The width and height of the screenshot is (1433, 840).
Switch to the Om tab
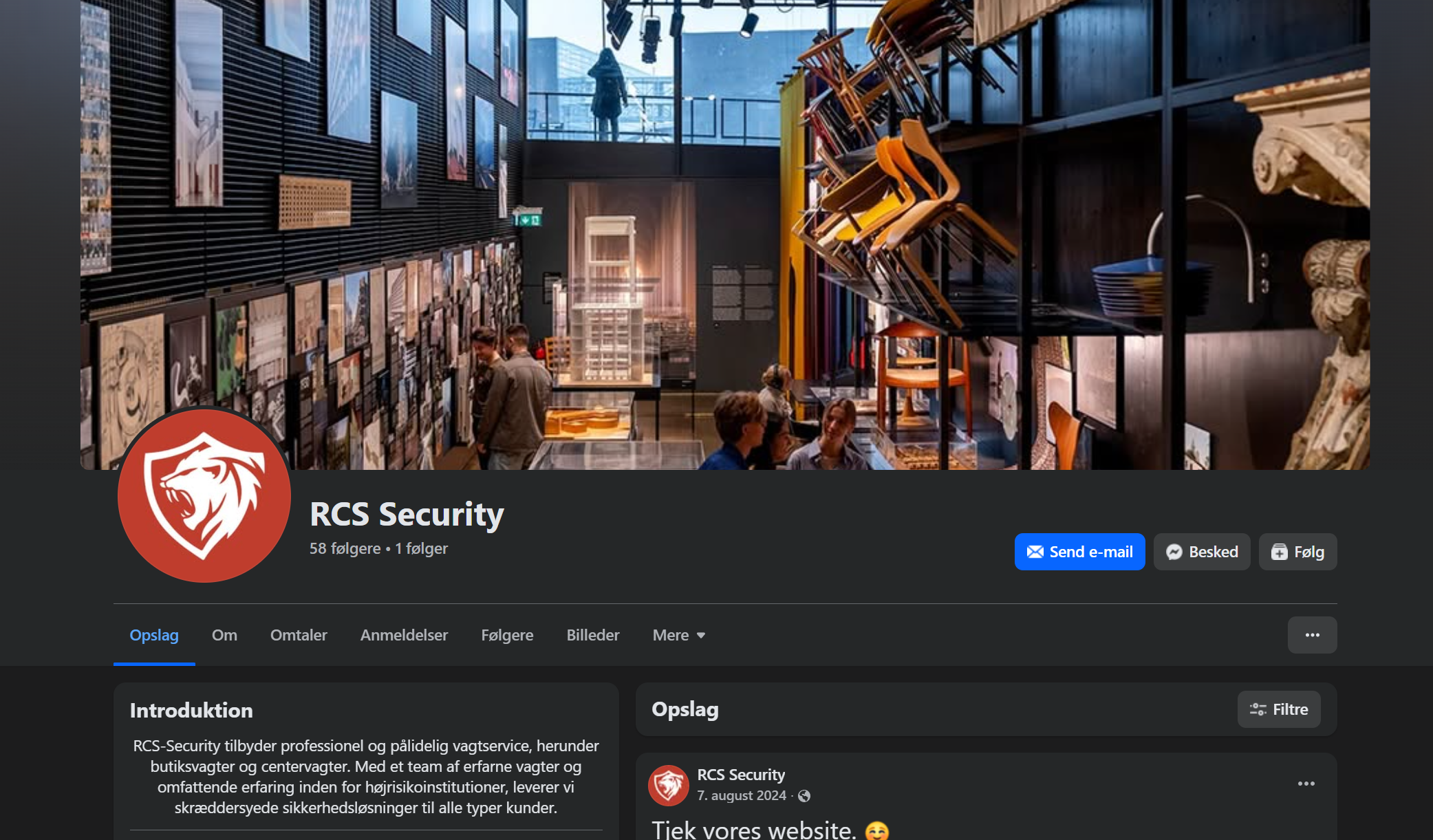pyautogui.click(x=224, y=635)
